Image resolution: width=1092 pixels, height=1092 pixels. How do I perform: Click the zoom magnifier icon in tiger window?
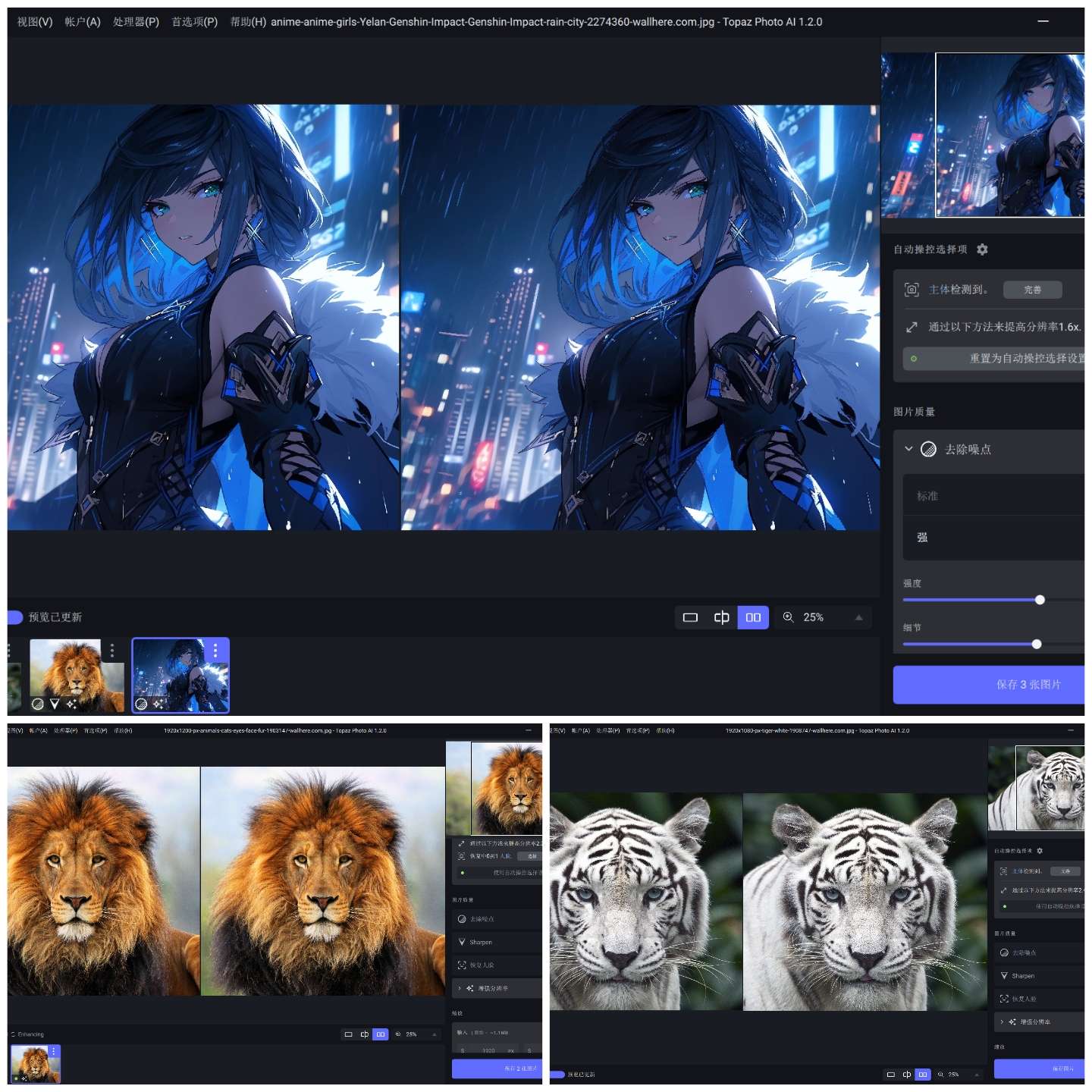point(941,1075)
